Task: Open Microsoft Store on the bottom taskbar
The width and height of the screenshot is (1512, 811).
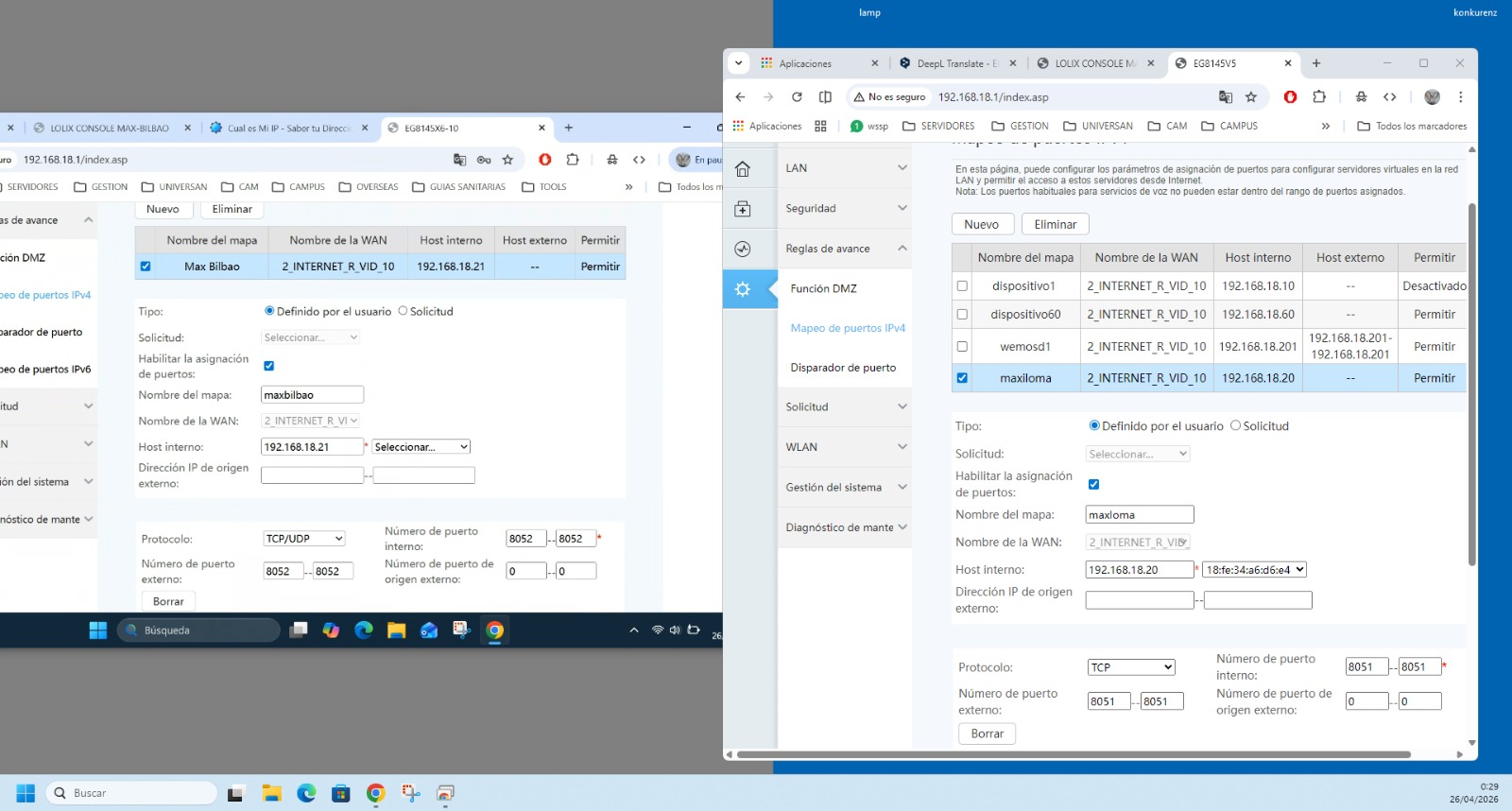Action: click(x=341, y=793)
